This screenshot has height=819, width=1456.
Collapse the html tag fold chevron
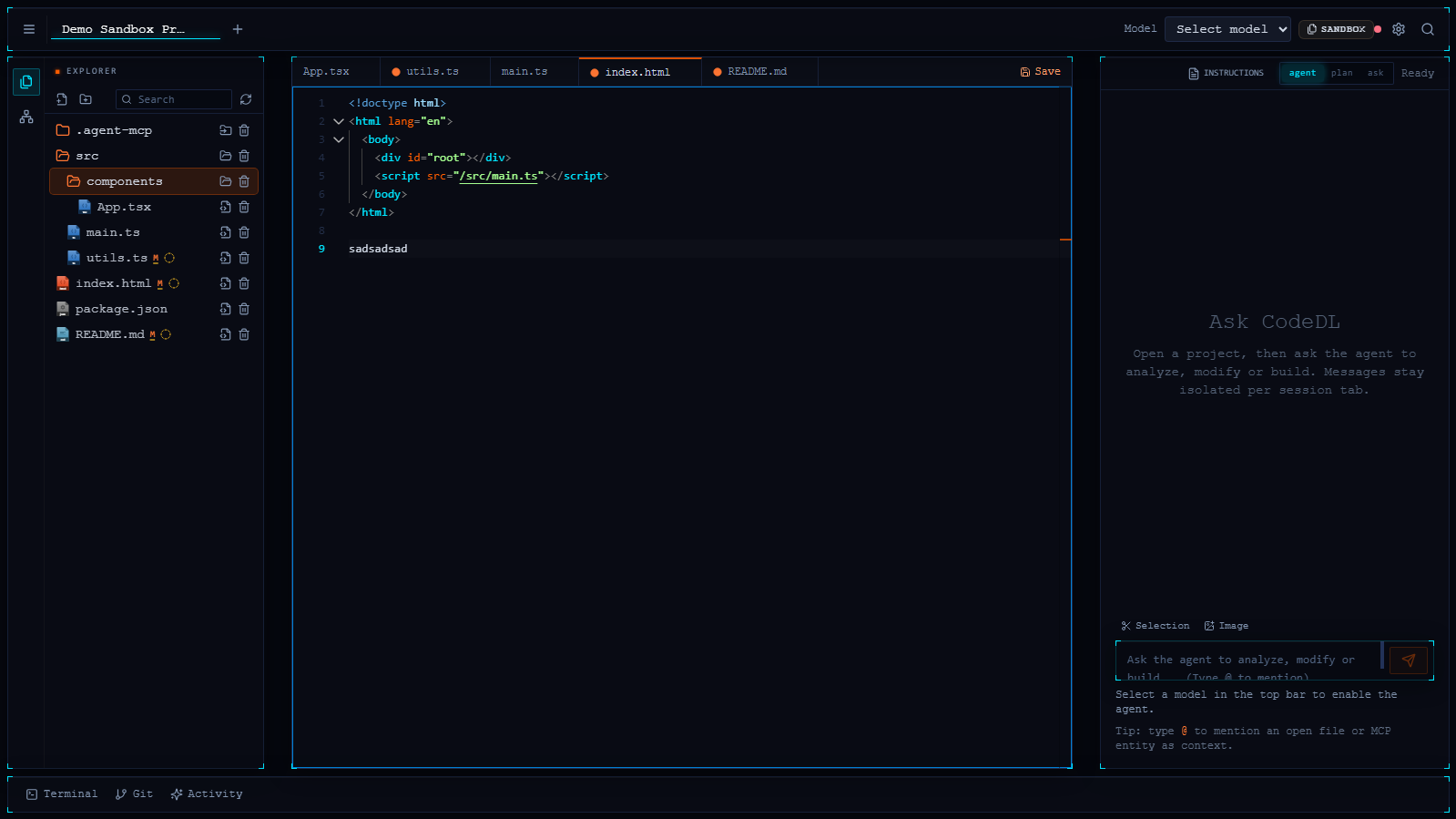point(339,121)
